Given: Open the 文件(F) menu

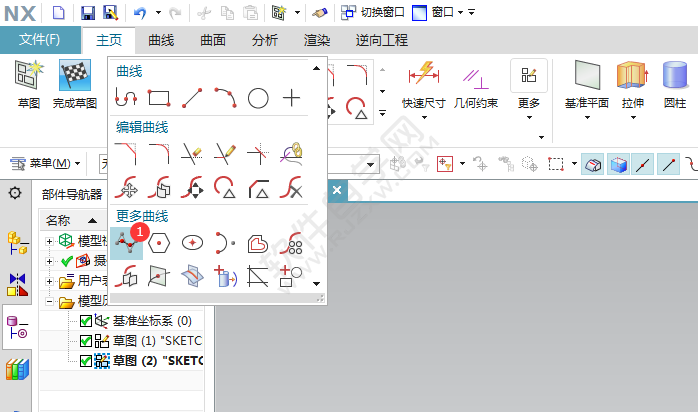Looking at the screenshot, I should [40, 40].
